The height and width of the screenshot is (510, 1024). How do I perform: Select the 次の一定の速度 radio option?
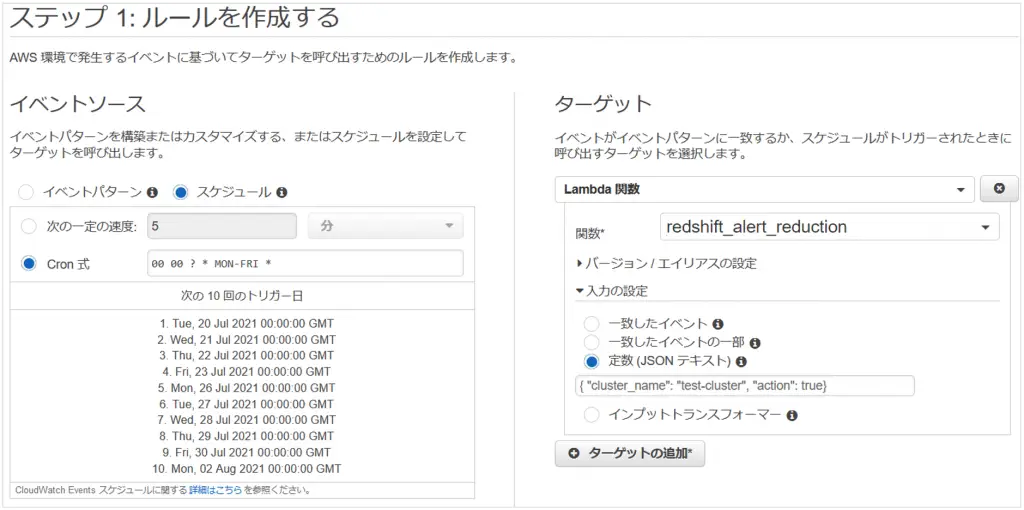click(x=29, y=227)
